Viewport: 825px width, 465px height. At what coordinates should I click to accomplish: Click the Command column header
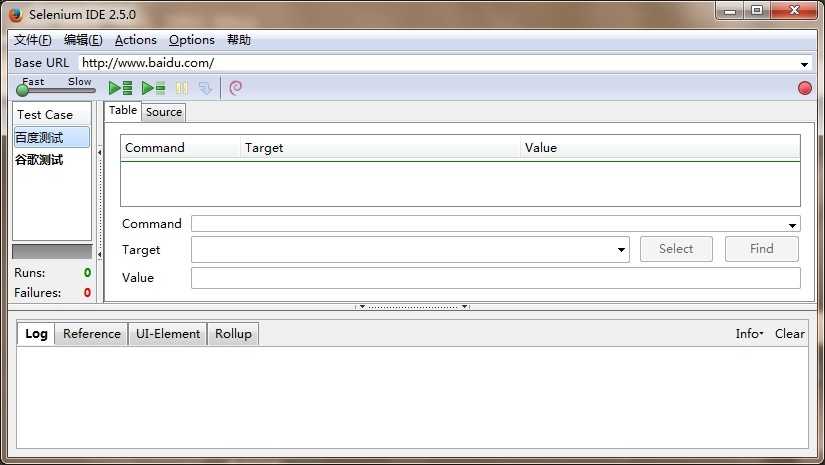(180, 148)
